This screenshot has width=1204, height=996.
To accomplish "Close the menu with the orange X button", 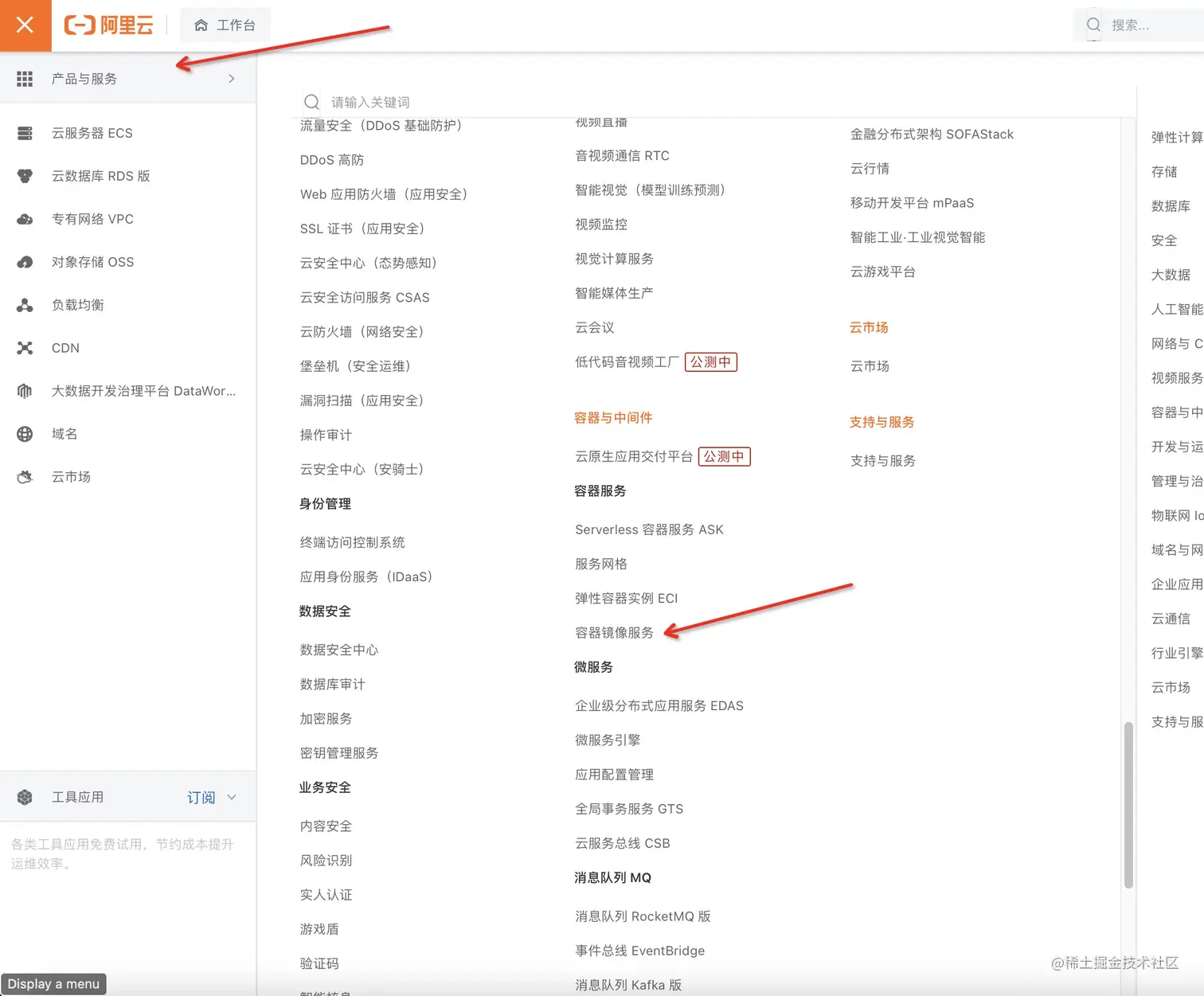I will (x=25, y=25).
